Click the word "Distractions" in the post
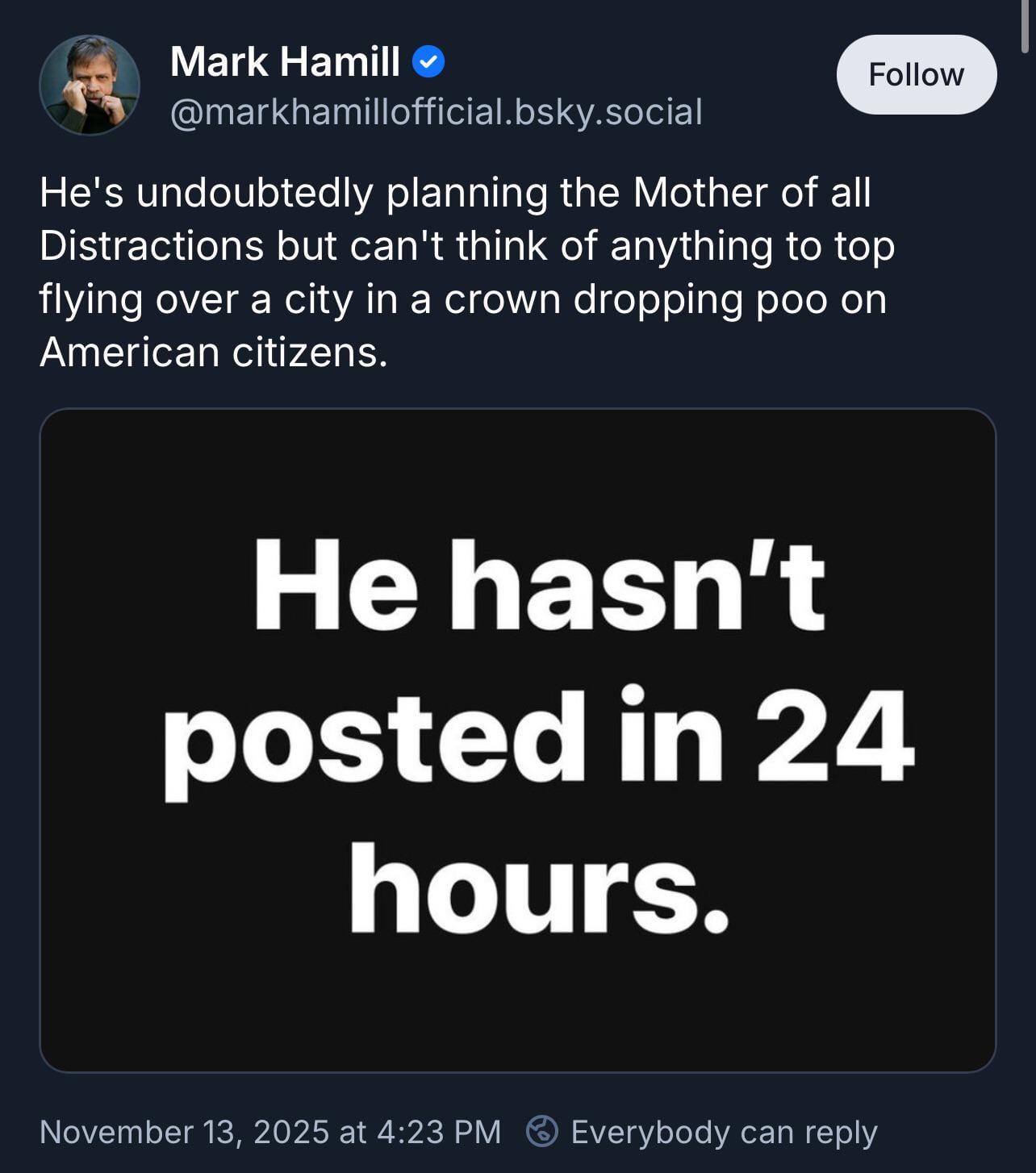Viewport: 1036px width, 1173px height. coord(151,246)
